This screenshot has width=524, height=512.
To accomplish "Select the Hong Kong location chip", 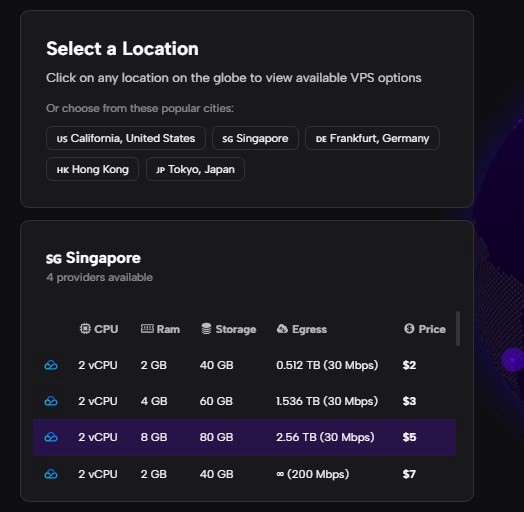I will [x=93, y=169].
